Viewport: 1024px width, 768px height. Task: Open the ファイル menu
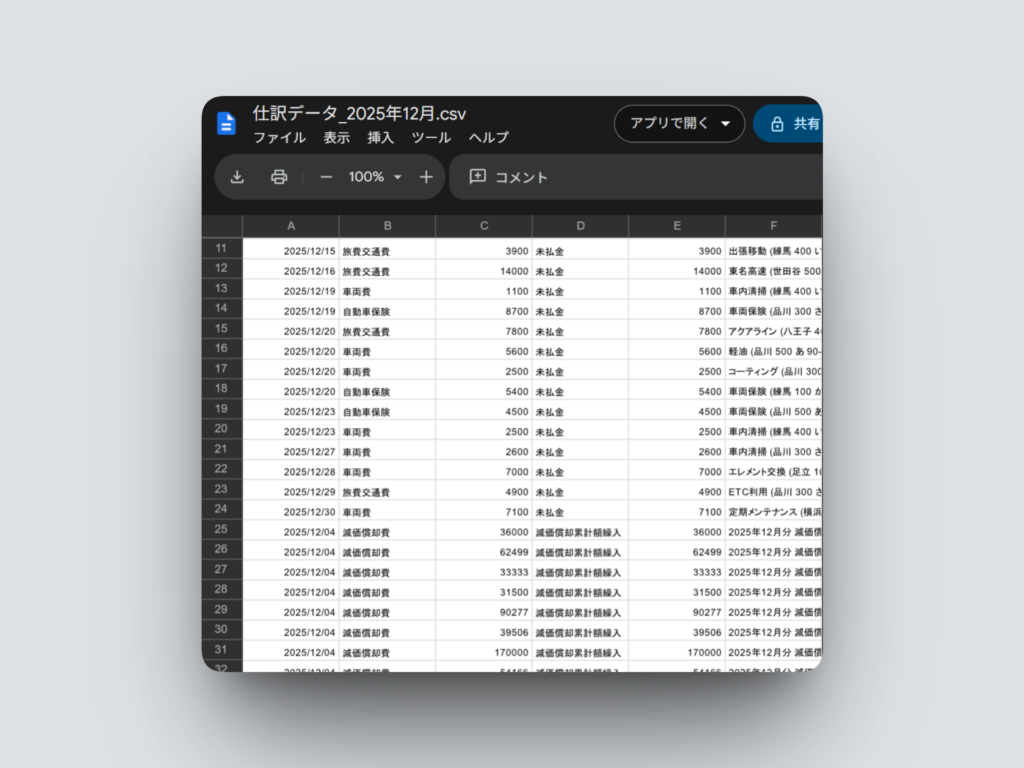coord(279,138)
